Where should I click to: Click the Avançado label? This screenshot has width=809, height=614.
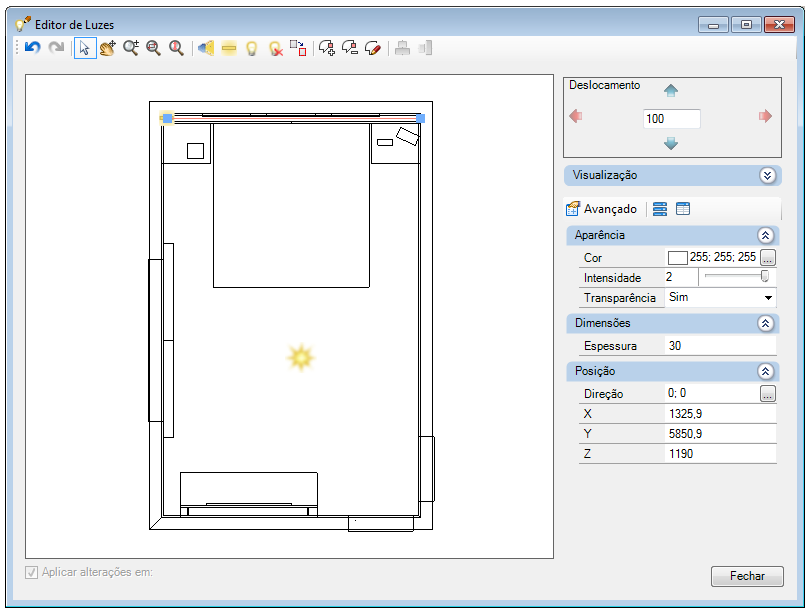(x=610, y=209)
